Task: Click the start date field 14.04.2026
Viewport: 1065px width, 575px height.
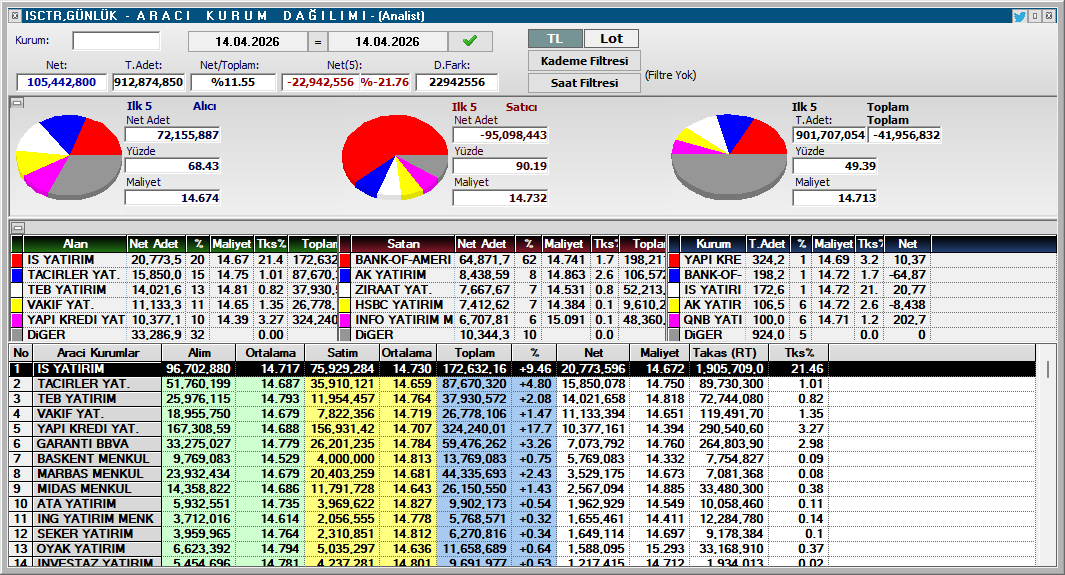Action: tap(247, 42)
